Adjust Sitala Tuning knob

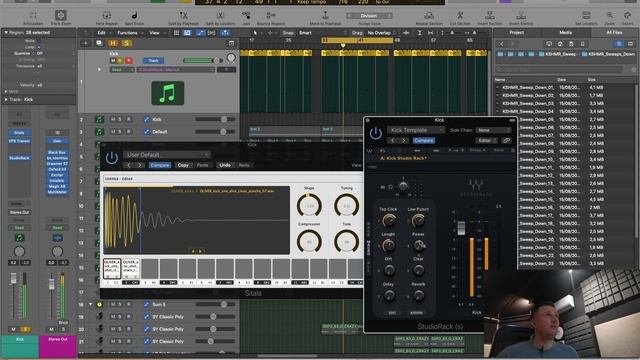pos(347,205)
